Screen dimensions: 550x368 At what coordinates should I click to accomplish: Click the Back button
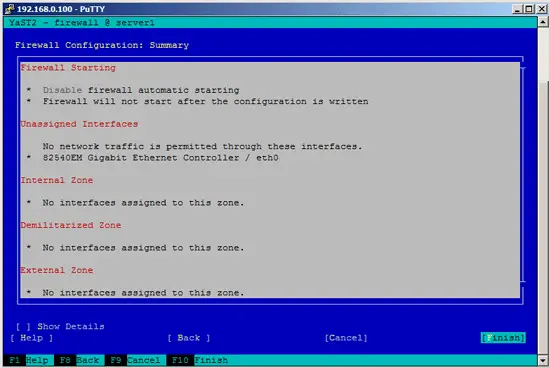tap(189, 338)
